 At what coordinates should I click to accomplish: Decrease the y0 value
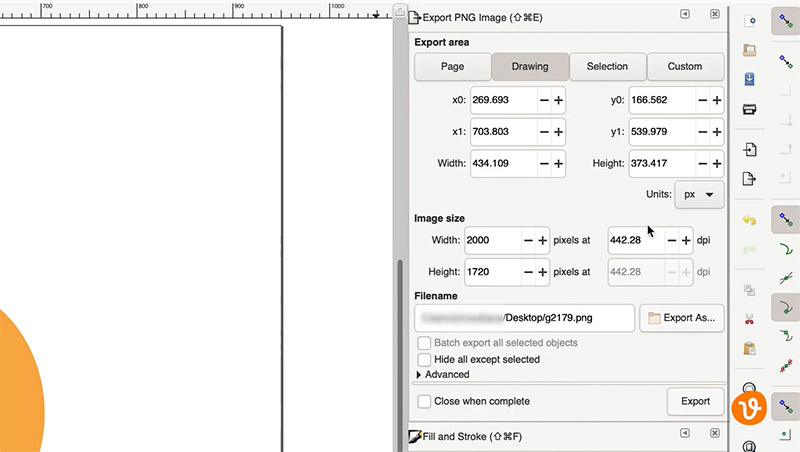click(x=703, y=100)
